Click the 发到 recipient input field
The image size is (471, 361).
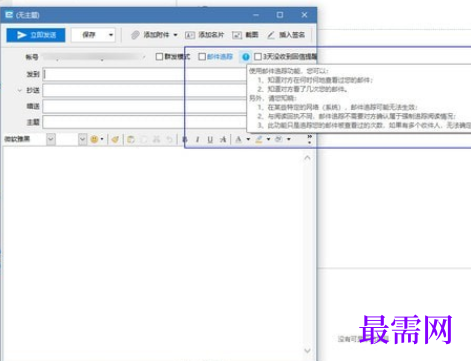[145, 74]
